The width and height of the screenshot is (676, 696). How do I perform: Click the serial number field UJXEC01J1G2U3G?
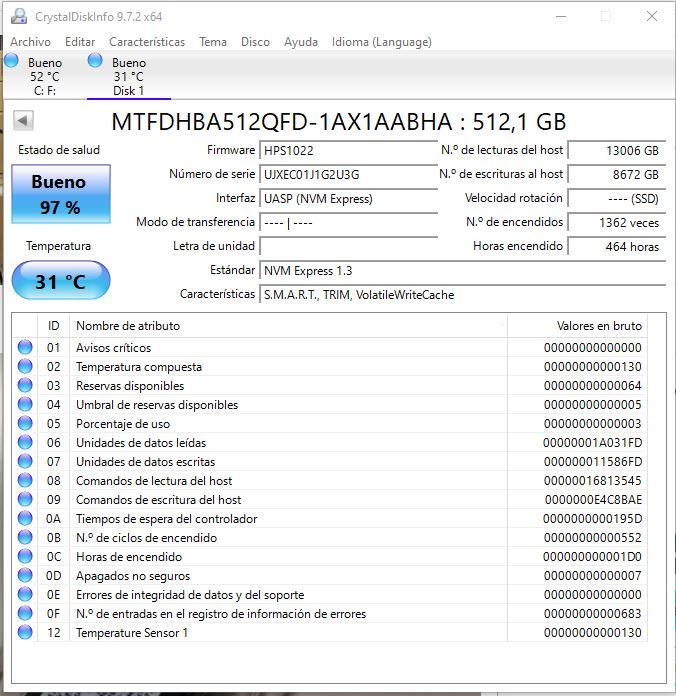(x=348, y=174)
